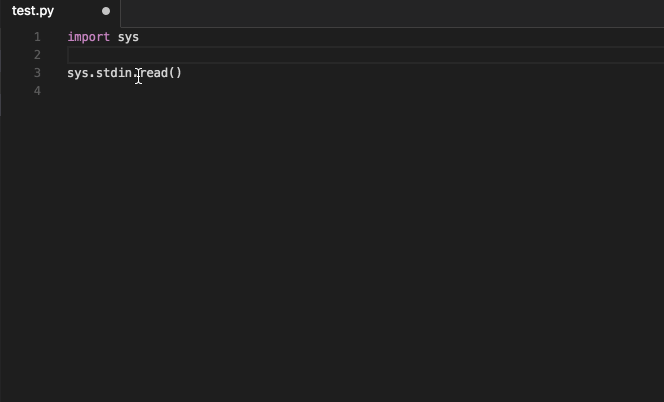This screenshot has height=402, width=664.
Task: Select the test.py editor tab
Action: 60,12
